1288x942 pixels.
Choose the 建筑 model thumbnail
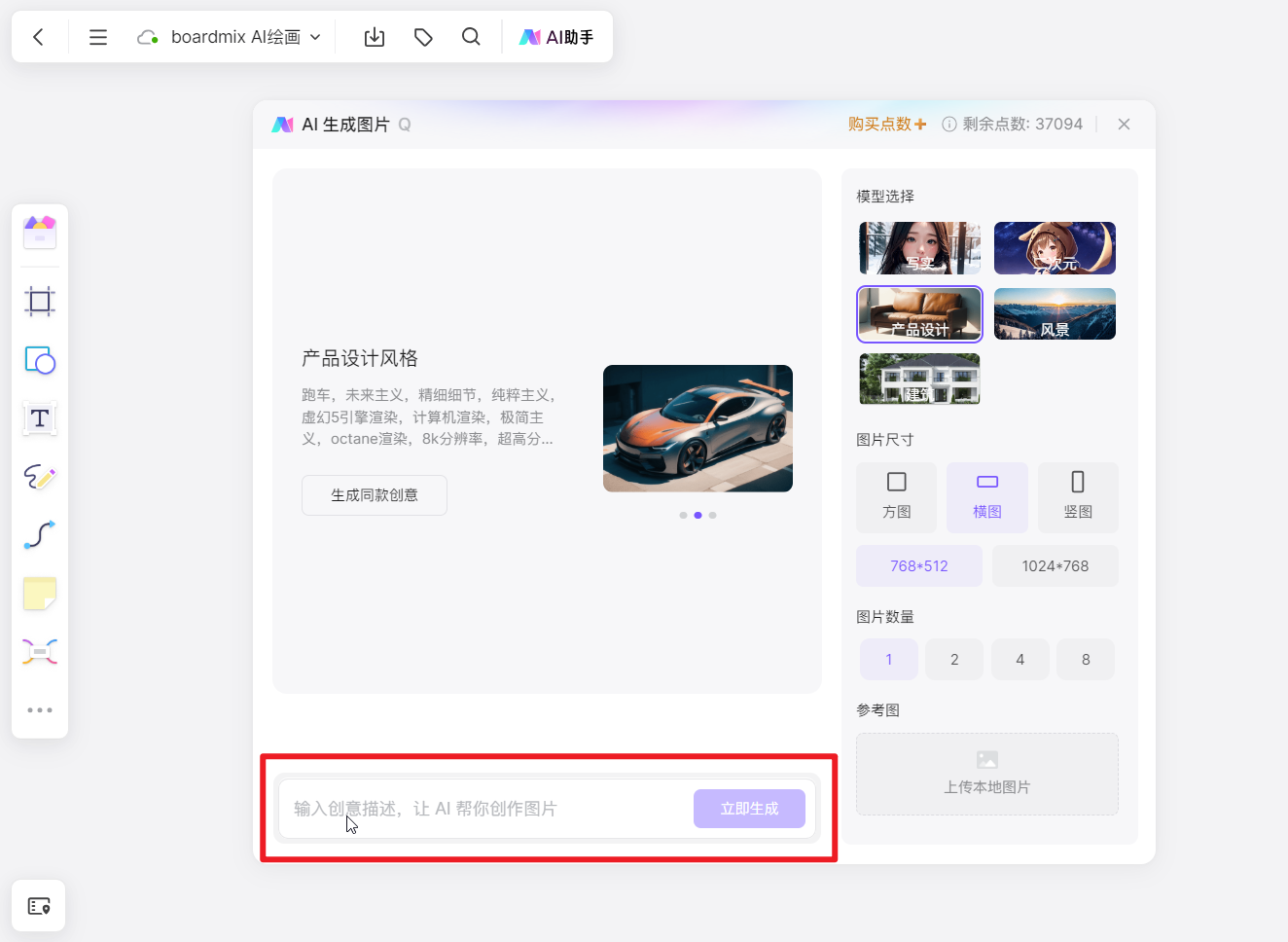point(920,379)
